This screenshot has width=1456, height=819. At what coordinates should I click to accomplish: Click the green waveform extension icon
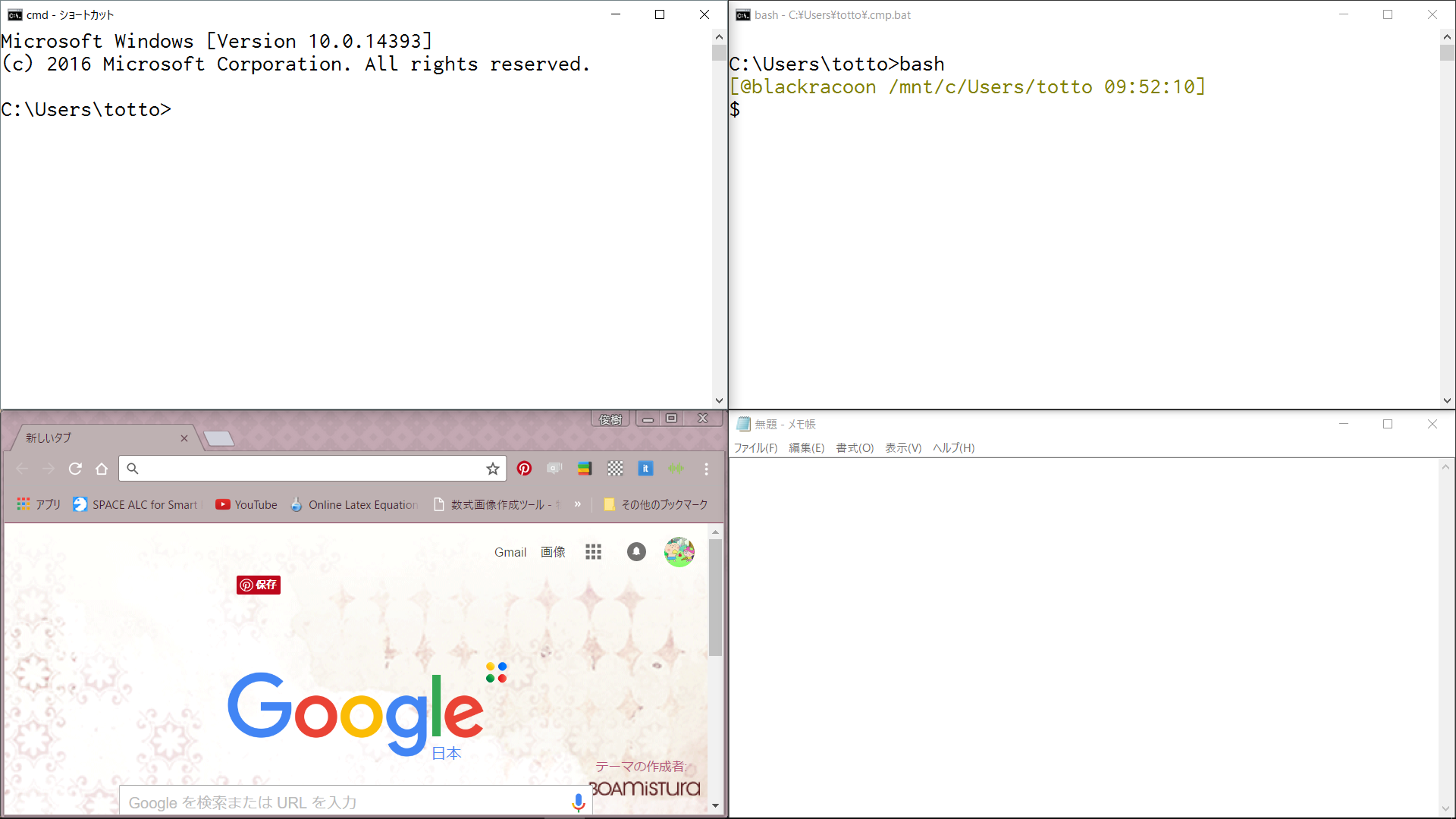click(676, 469)
